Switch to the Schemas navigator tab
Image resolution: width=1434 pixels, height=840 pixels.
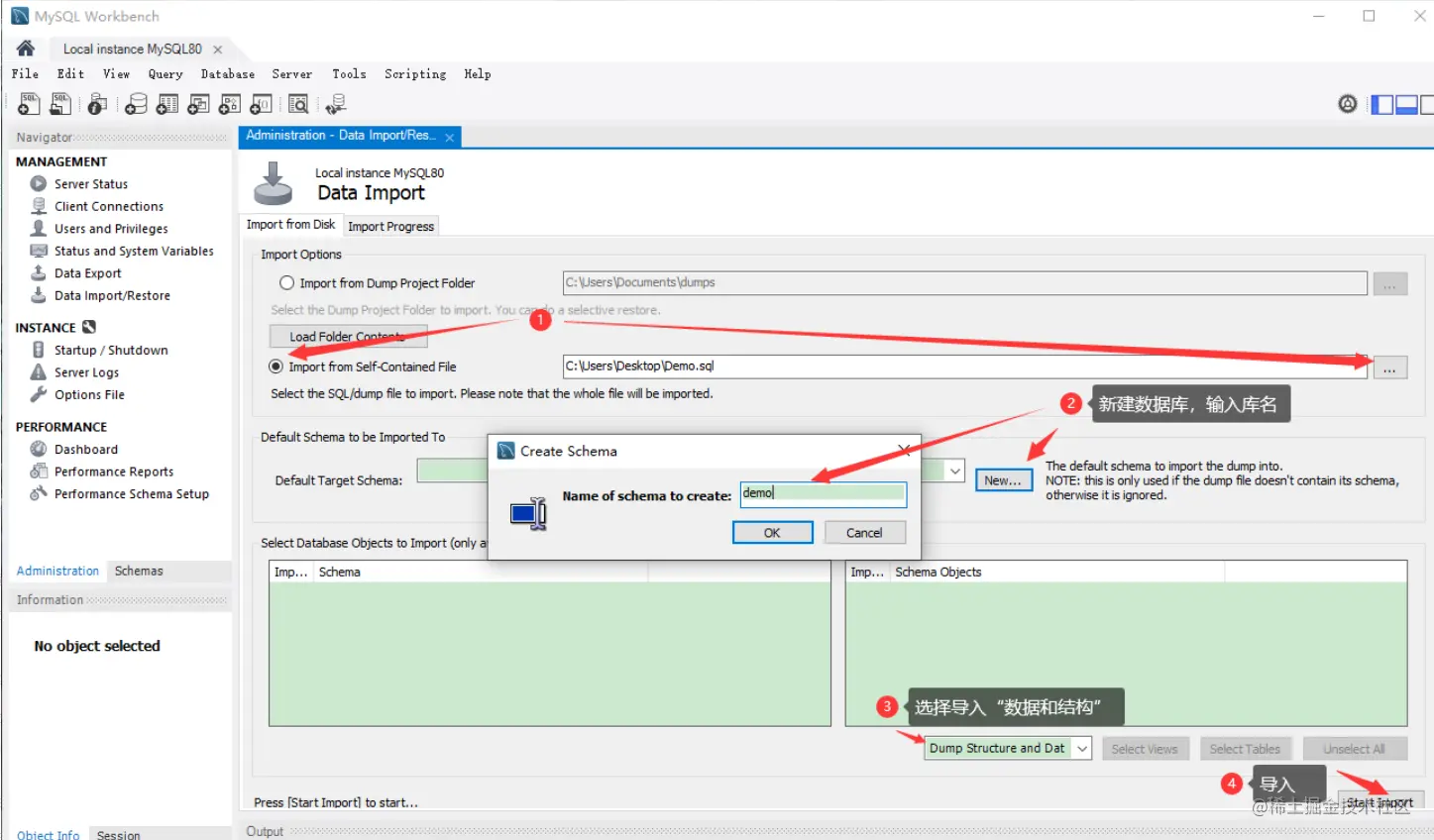pos(139,571)
